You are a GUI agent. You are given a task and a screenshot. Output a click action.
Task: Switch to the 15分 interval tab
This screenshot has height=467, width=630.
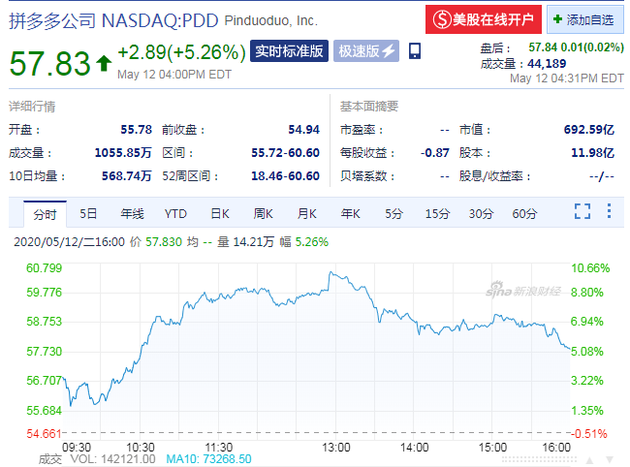438,213
